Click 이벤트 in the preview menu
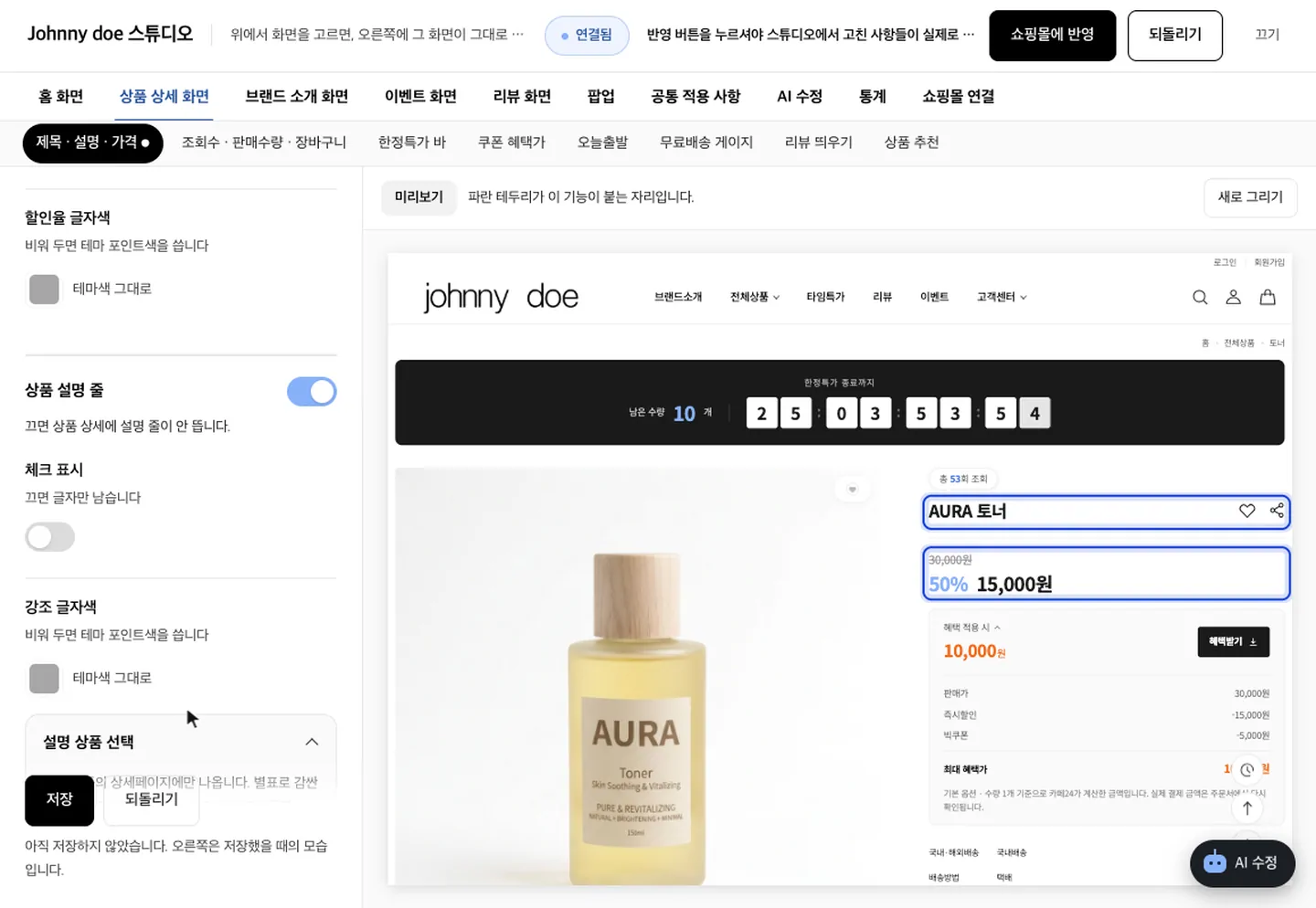Viewport: 1316px width, 908px height. click(934, 297)
